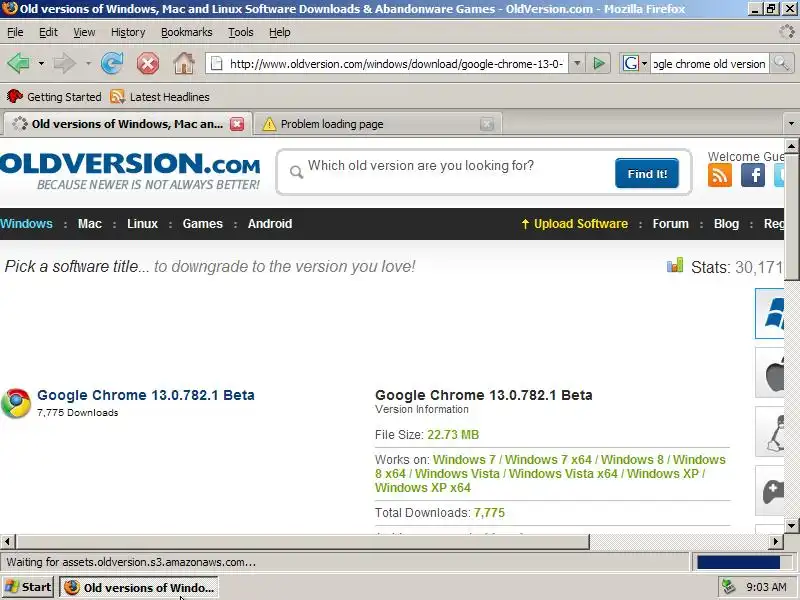Open the Latest Headlines feed bookmark
Image resolution: width=800 pixels, height=600 pixels.
(160, 96)
